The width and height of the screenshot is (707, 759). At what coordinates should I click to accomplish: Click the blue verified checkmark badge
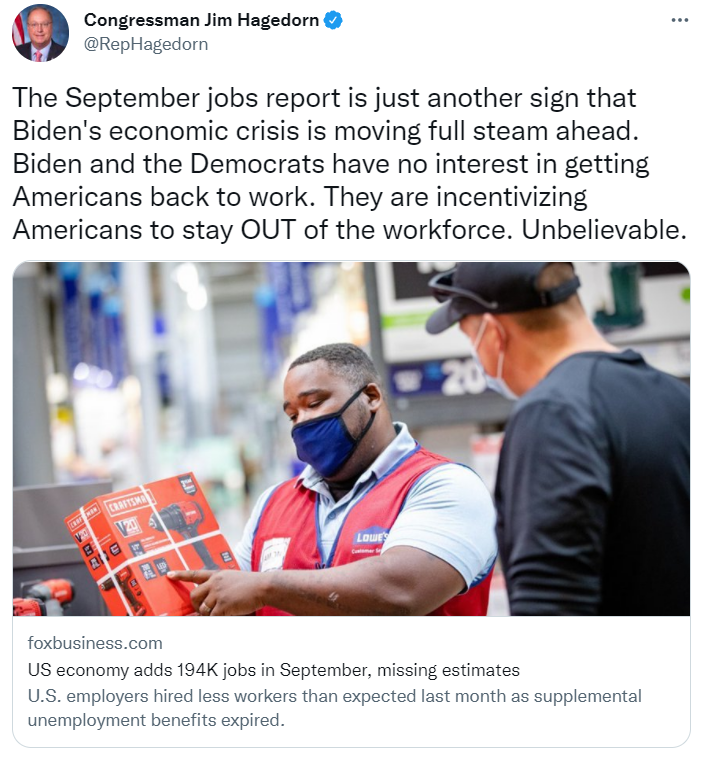(333, 20)
